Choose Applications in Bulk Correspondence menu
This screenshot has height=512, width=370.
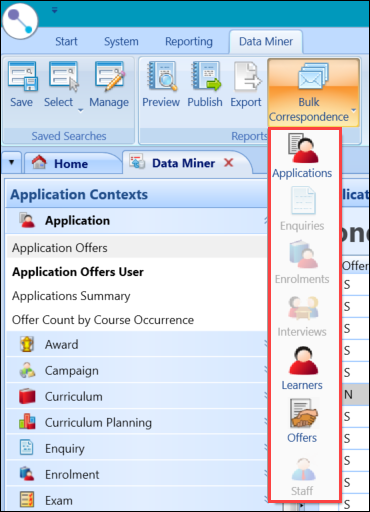(x=302, y=156)
